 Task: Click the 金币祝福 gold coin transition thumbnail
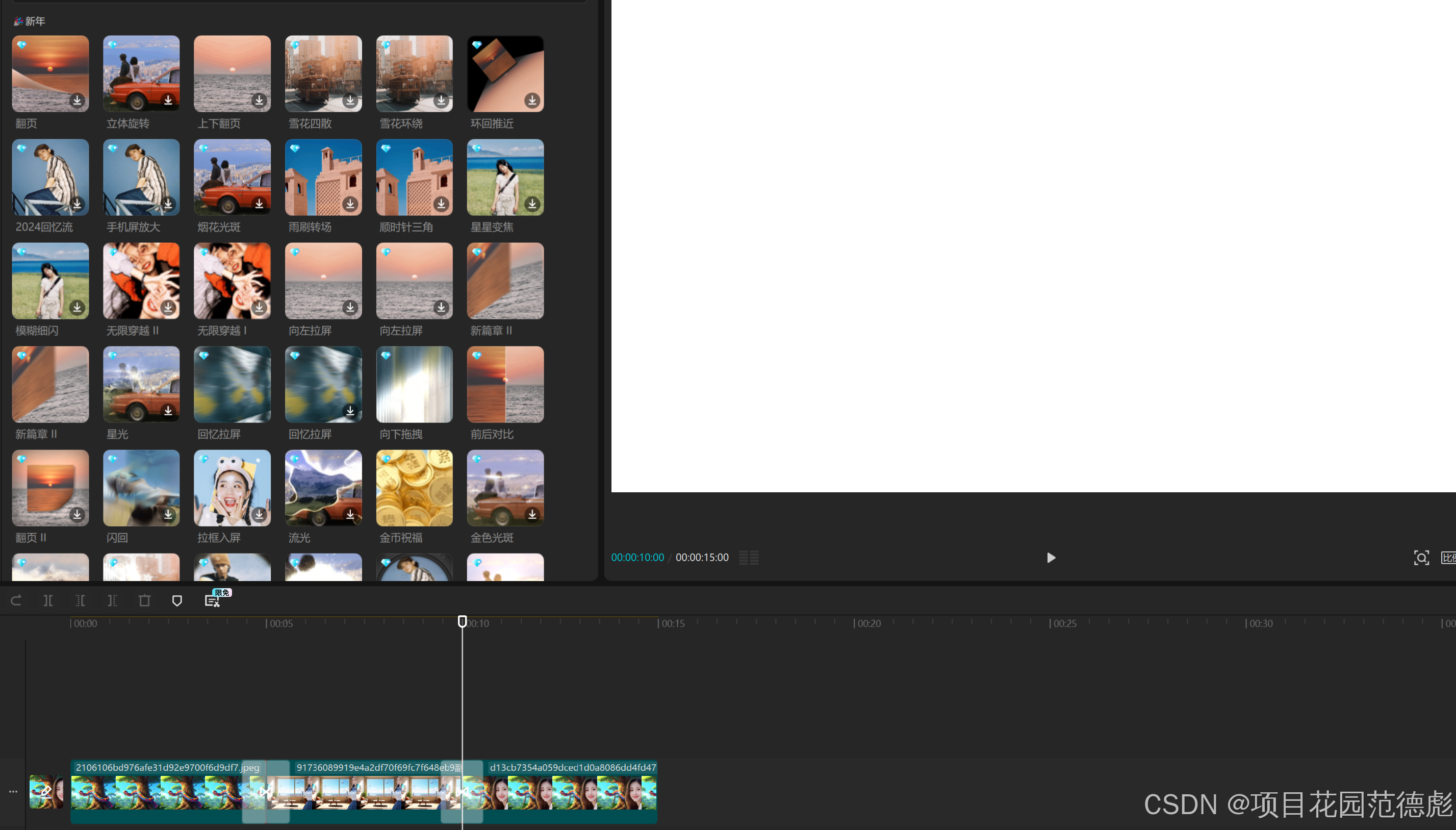tap(414, 488)
